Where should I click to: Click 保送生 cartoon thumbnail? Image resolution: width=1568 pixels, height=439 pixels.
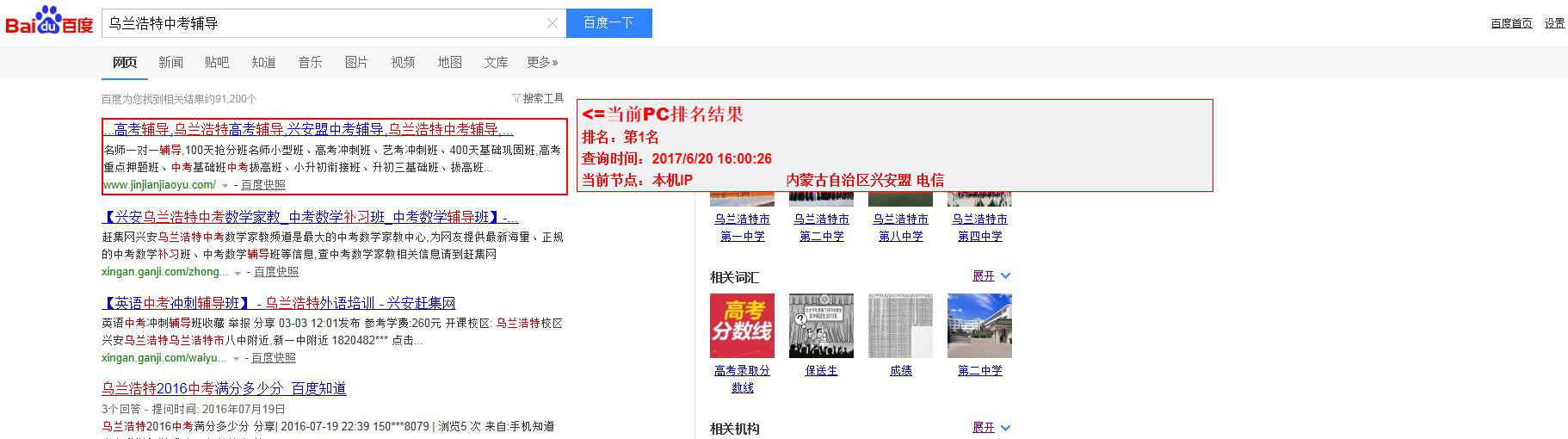tap(821, 325)
